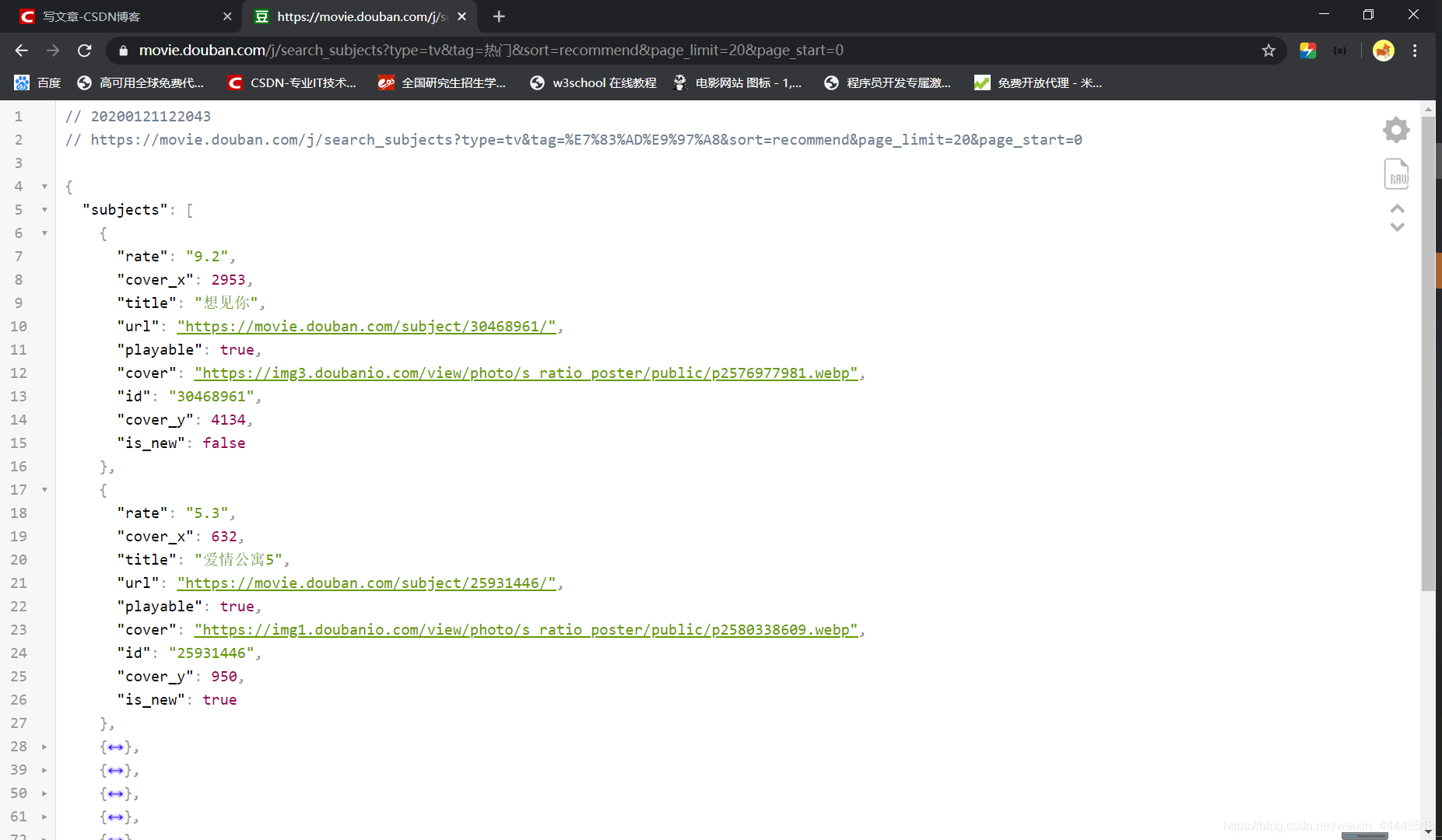
Task: Reload the Douban JSON page
Action: tap(85, 51)
